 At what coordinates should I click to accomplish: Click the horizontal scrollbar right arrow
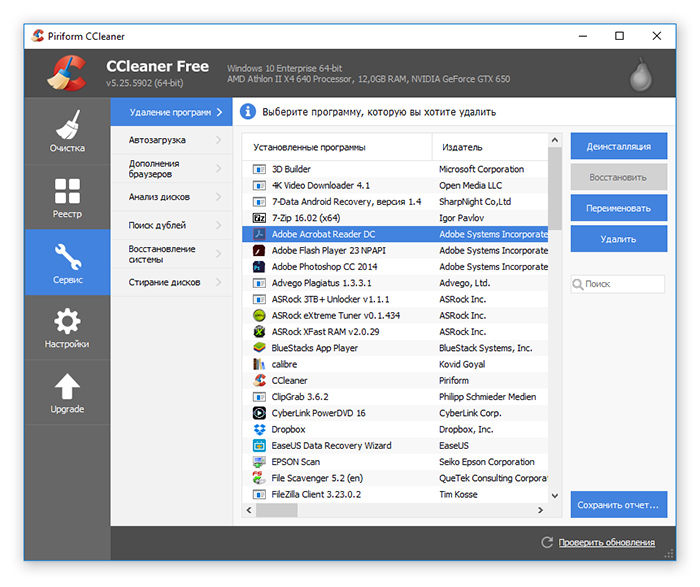click(541, 510)
